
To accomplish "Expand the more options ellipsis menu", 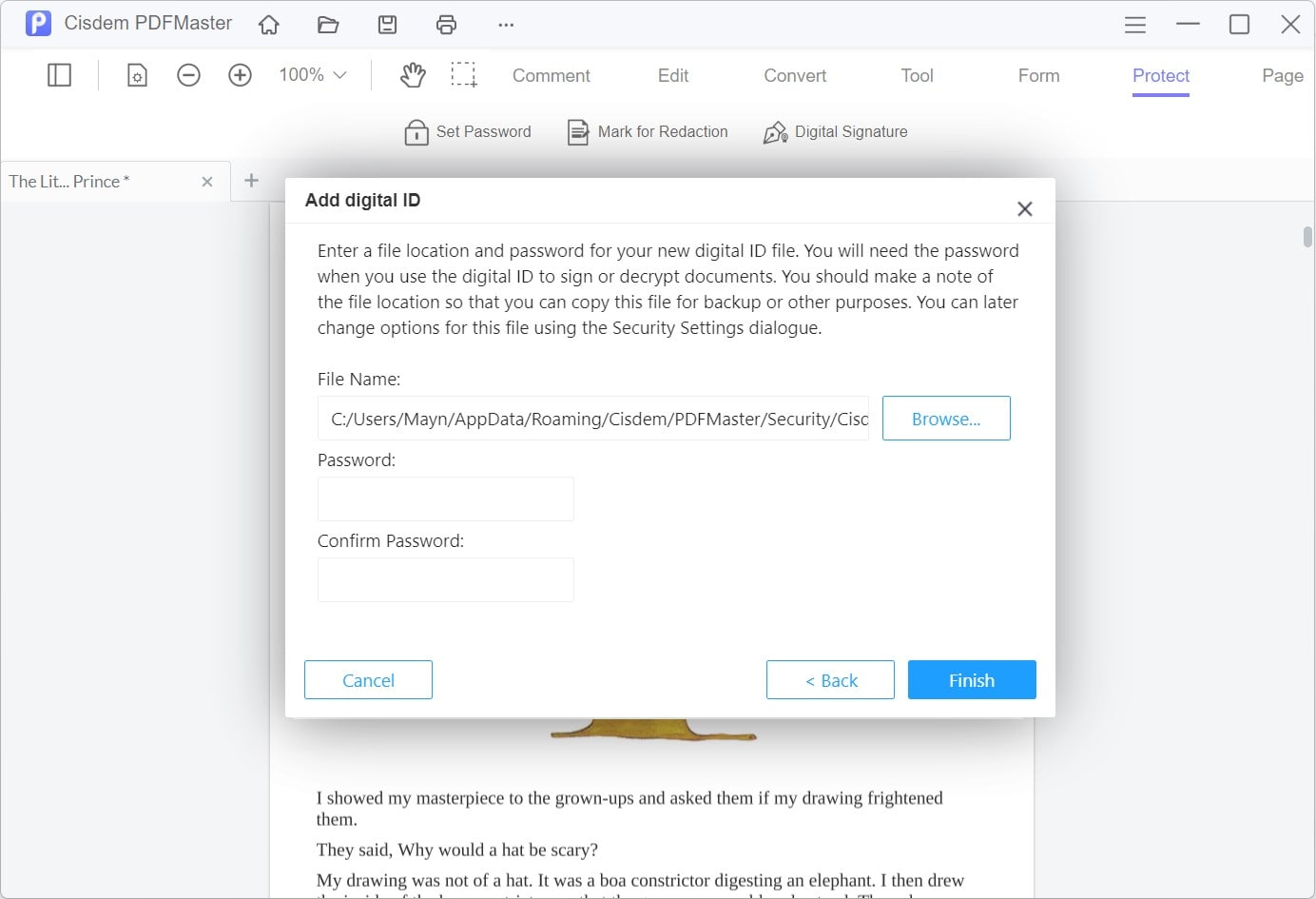I will 505,24.
